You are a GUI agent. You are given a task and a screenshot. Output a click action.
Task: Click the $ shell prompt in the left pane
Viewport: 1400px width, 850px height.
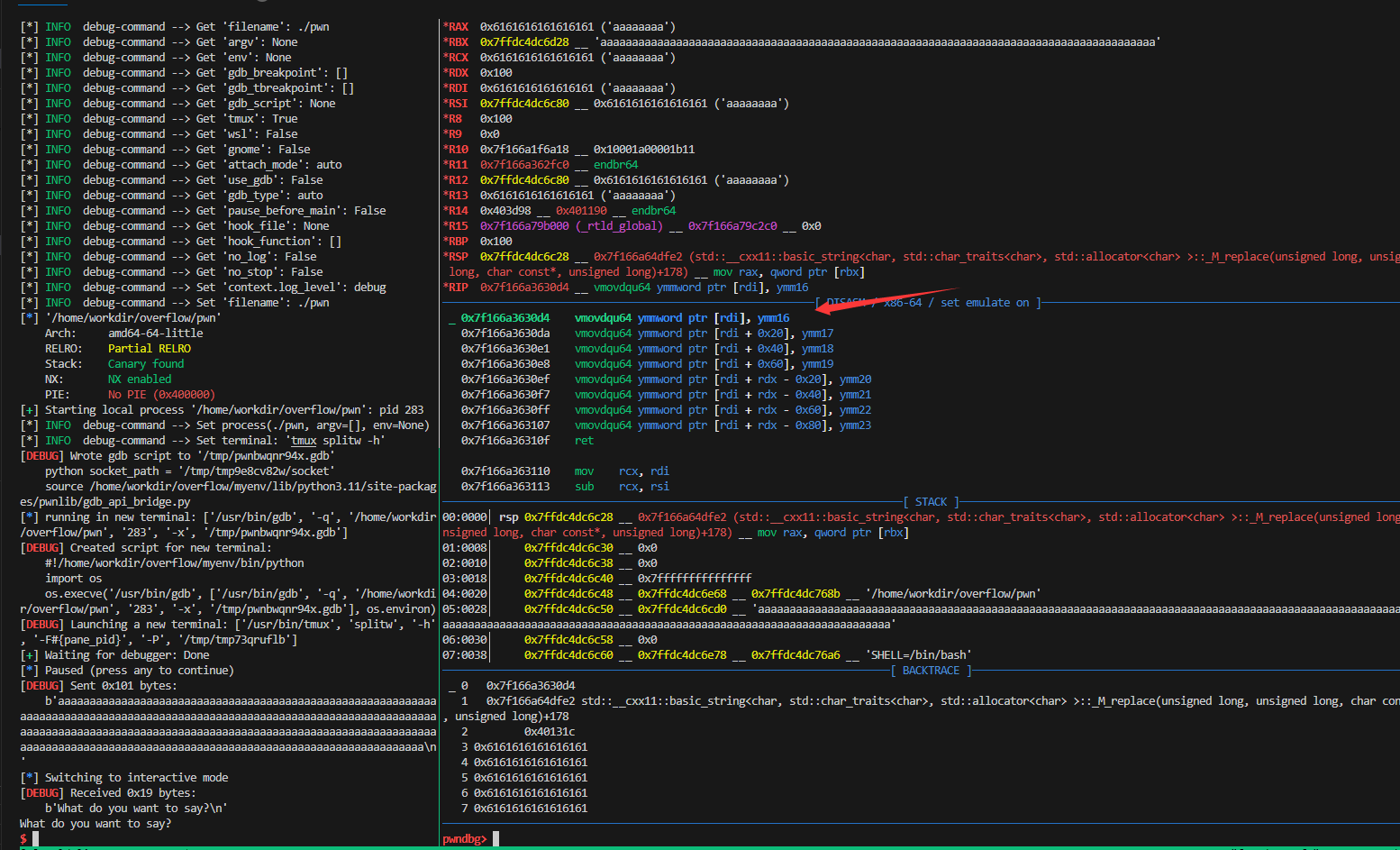click(x=23, y=839)
